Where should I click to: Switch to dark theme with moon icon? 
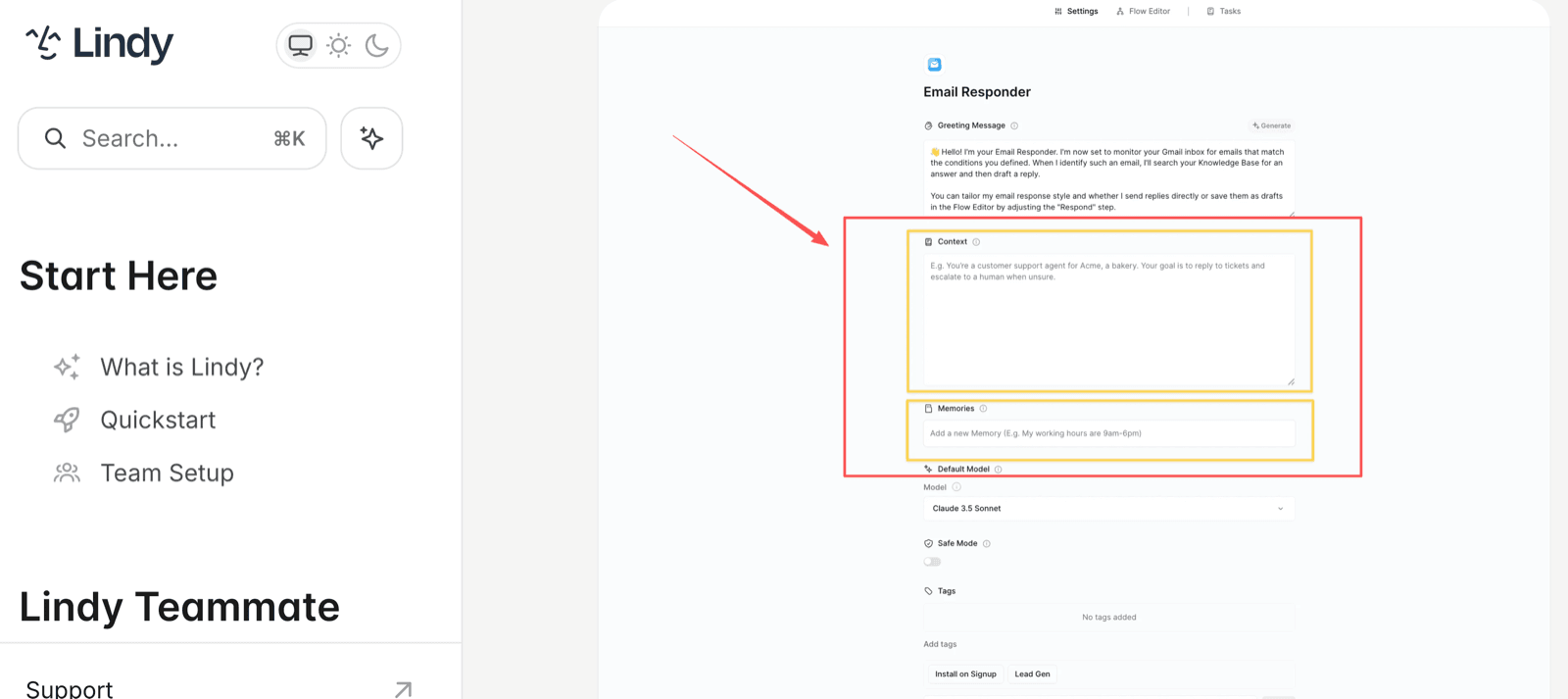tap(377, 45)
